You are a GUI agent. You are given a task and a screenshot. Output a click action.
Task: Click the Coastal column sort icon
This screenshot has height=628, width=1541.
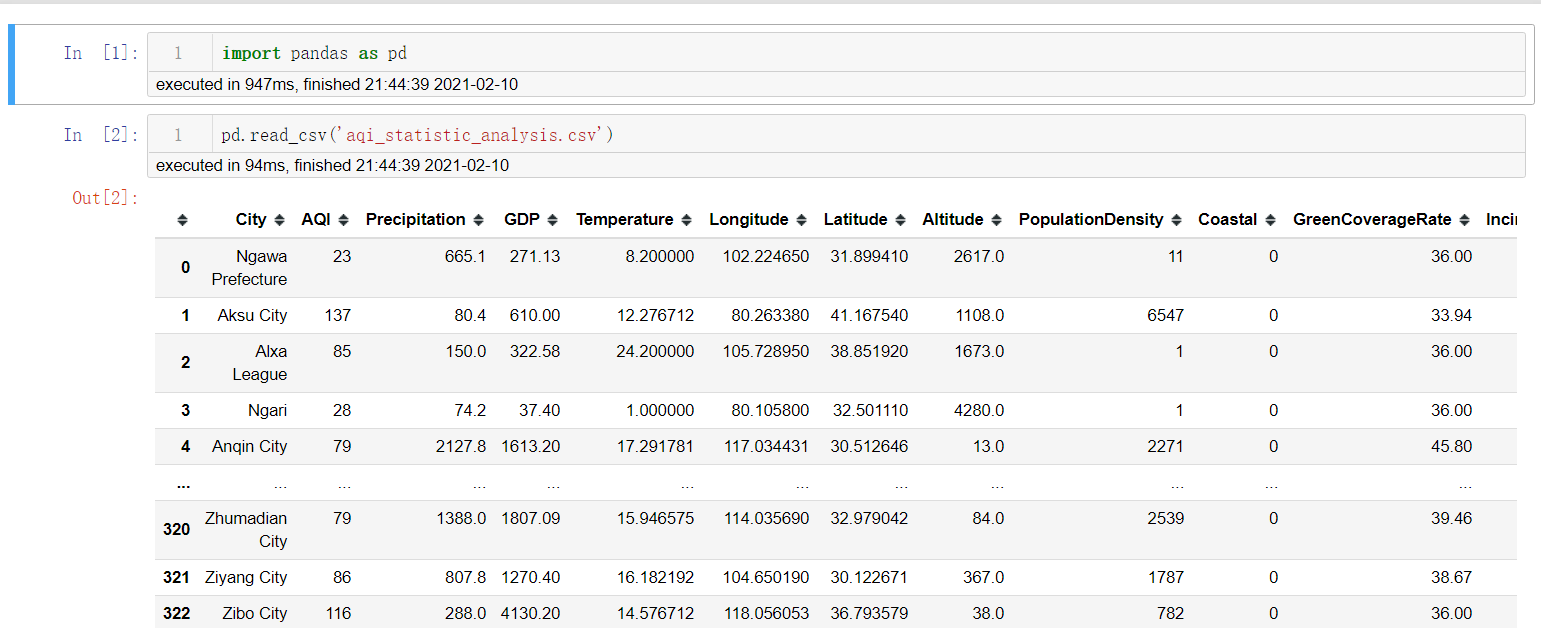click(1270, 220)
